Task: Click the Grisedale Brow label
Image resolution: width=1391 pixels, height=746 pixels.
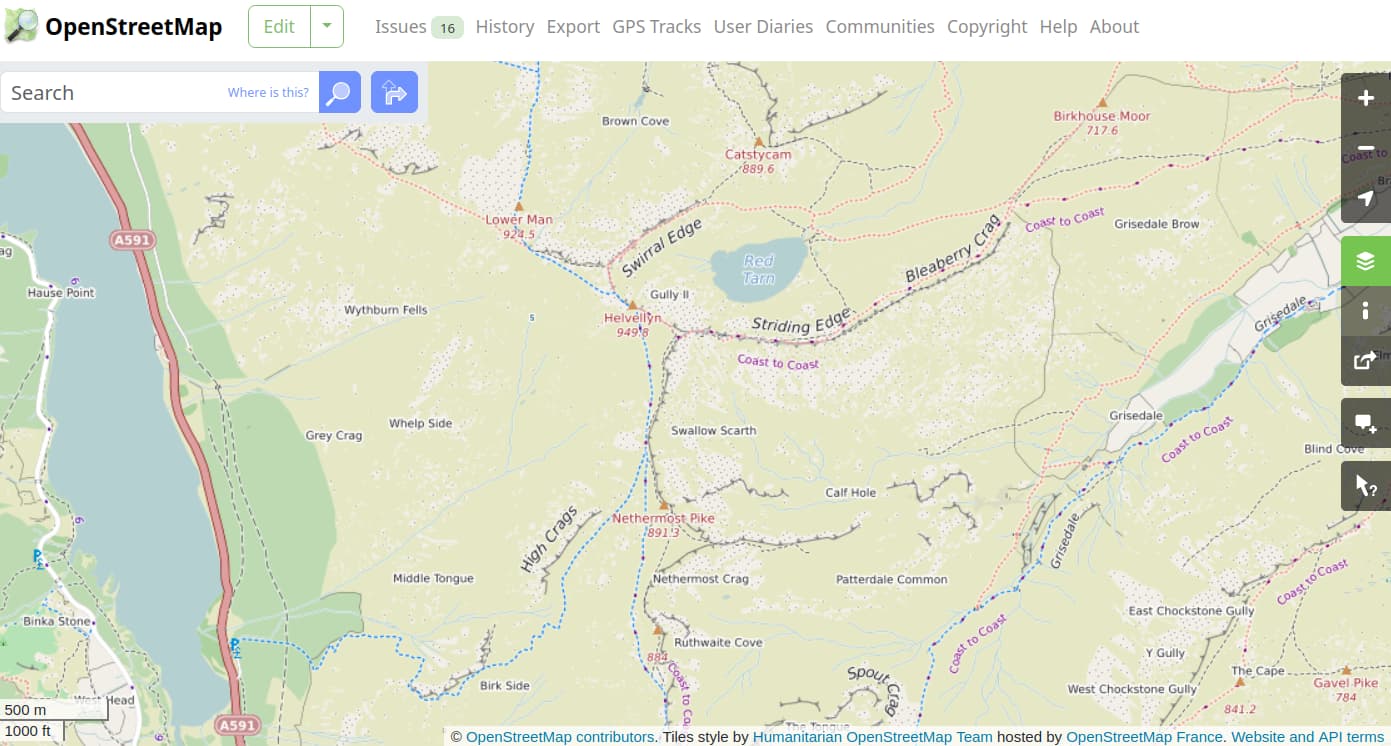Action: 1156,224
